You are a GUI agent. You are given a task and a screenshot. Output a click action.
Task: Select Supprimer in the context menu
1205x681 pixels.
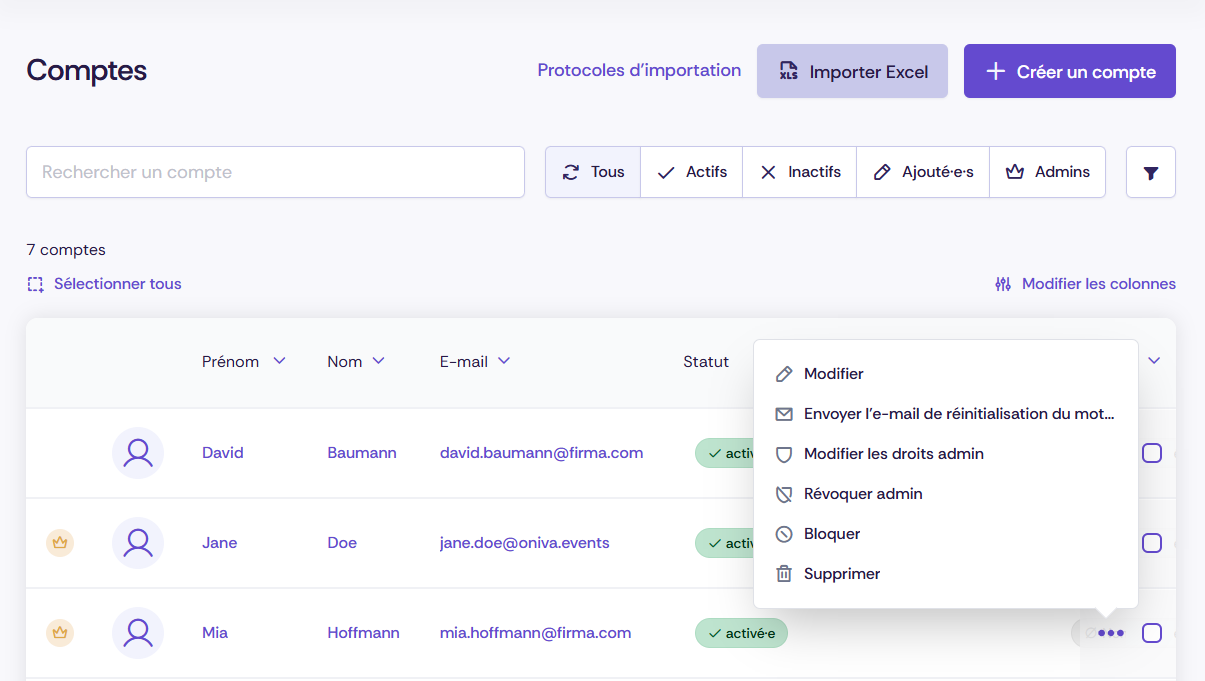(x=946, y=574)
